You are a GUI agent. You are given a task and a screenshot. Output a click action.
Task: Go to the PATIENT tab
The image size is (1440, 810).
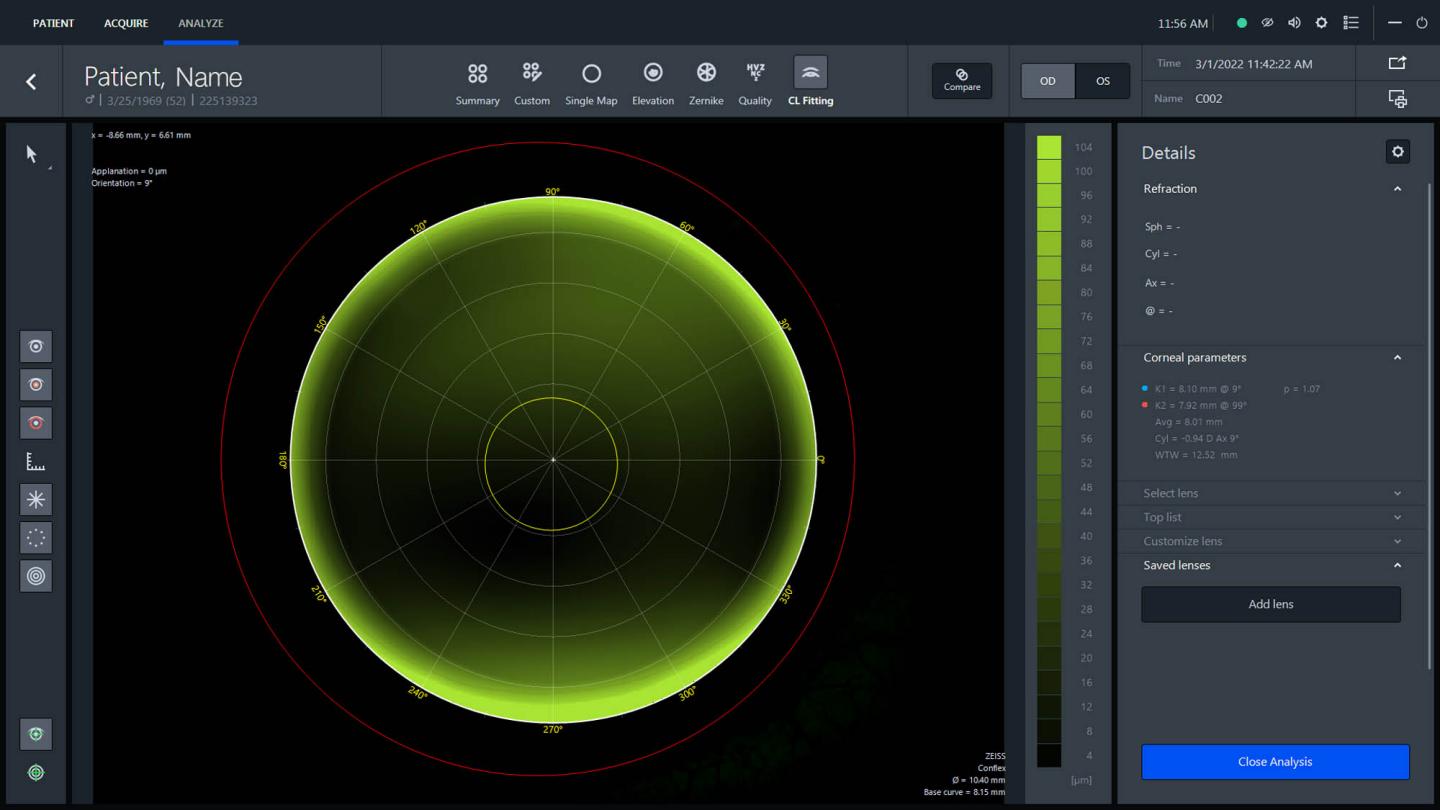53,23
